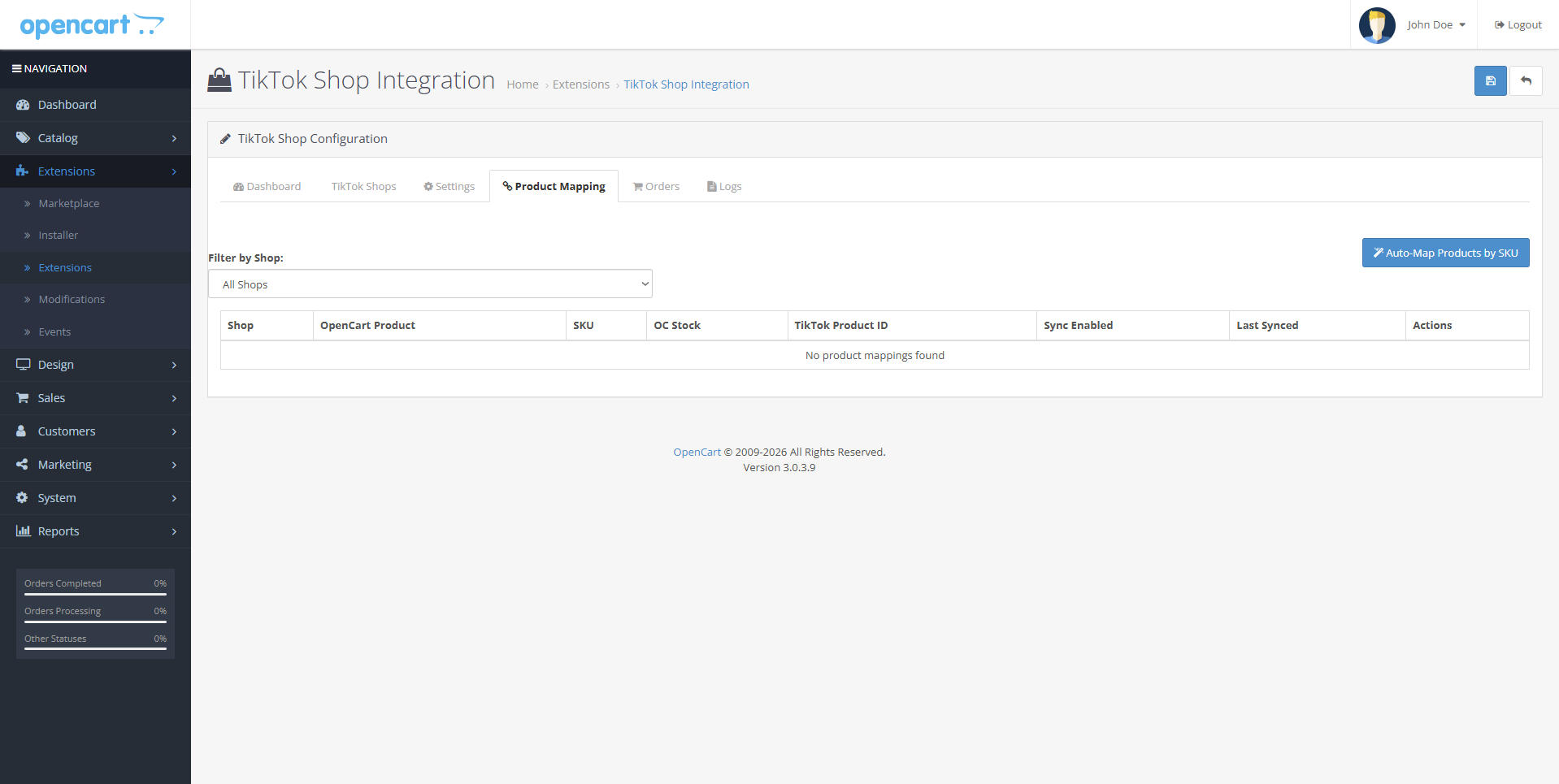Expand the Design menu chevron
1559x784 pixels.
click(x=174, y=366)
